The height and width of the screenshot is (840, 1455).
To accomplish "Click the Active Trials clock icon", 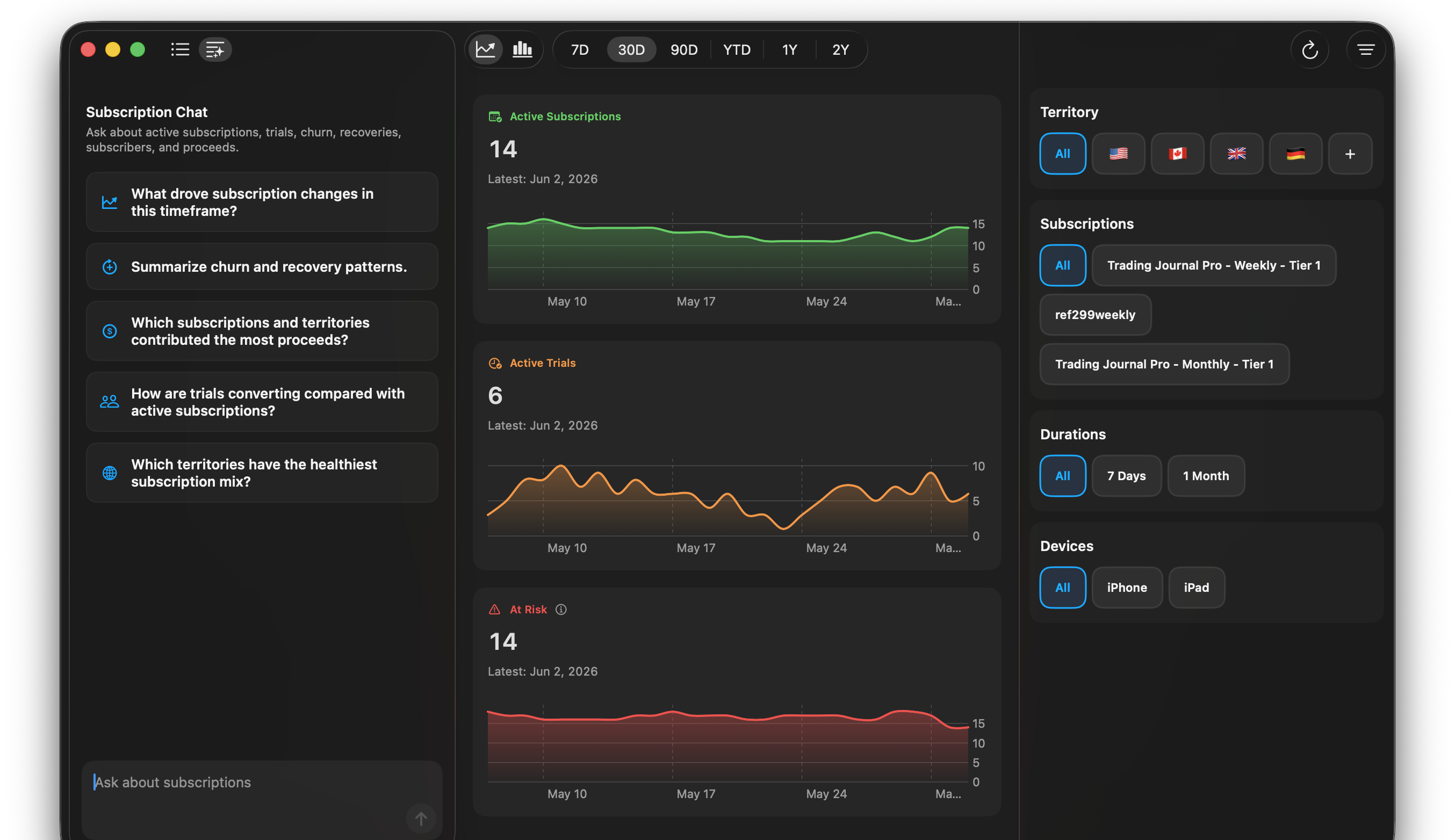I will point(495,363).
